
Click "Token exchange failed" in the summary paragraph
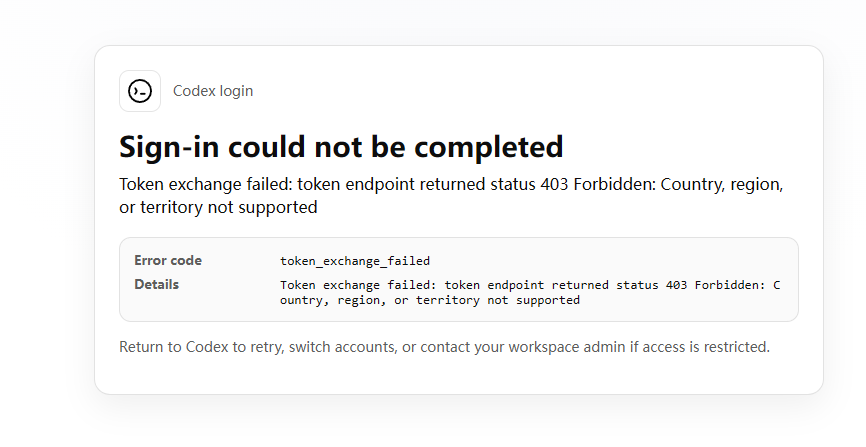point(205,184)
